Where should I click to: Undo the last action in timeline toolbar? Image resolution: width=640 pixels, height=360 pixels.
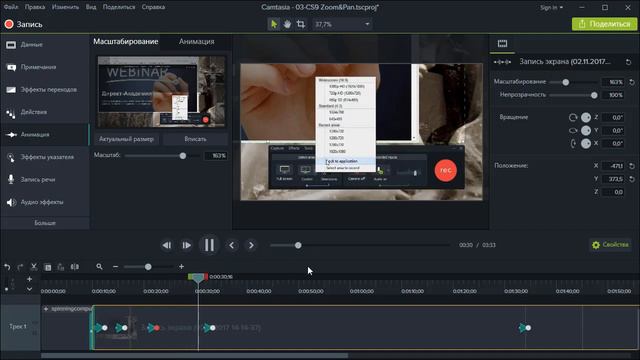(x=7, y=267)
